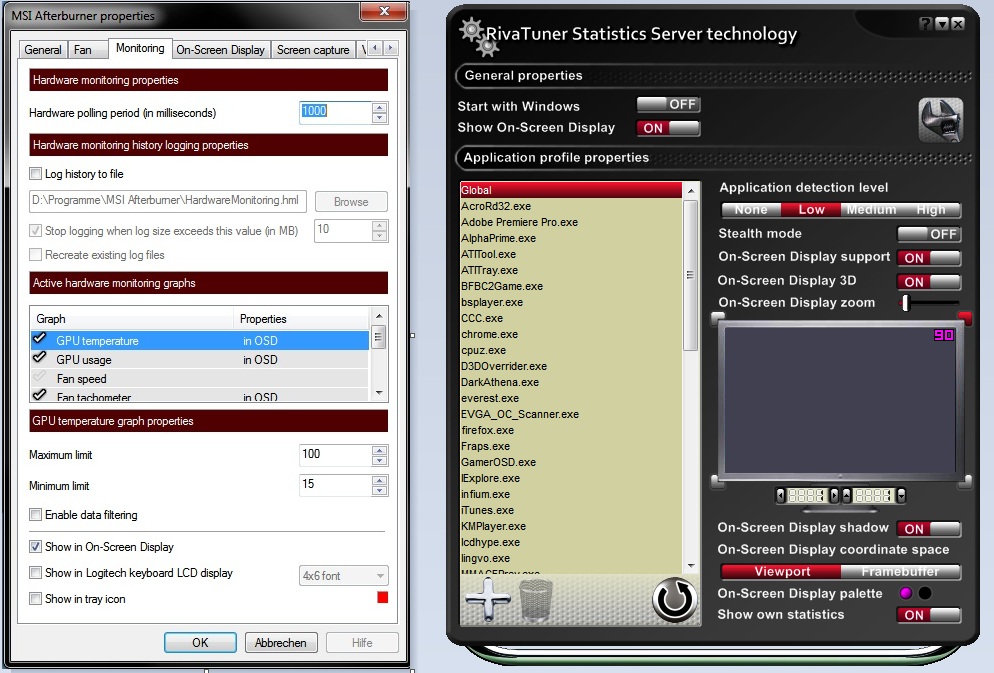Toggle GPU temperature graph checkmark
Screen dimensions: 994x673
(40, 339)
